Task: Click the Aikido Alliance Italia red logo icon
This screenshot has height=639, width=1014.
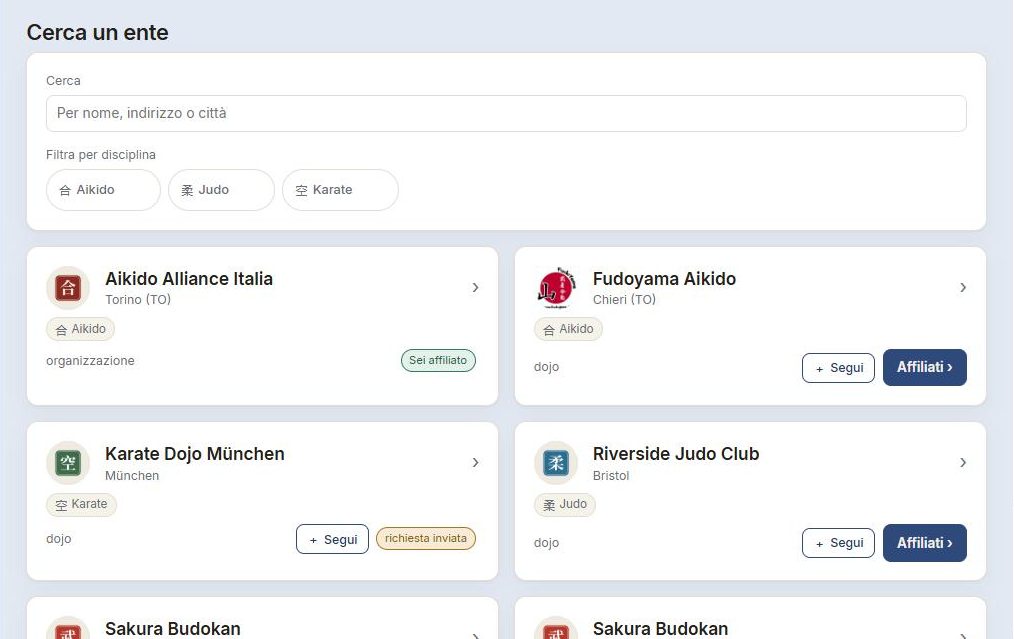Action: tap(68, 288)
